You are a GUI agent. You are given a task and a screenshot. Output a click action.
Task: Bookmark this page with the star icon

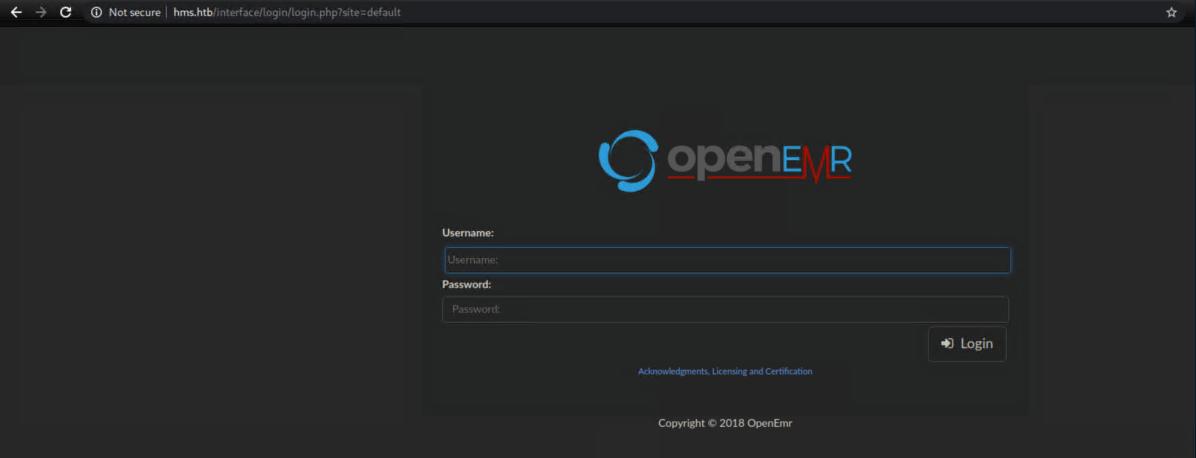click(1171, 13)
